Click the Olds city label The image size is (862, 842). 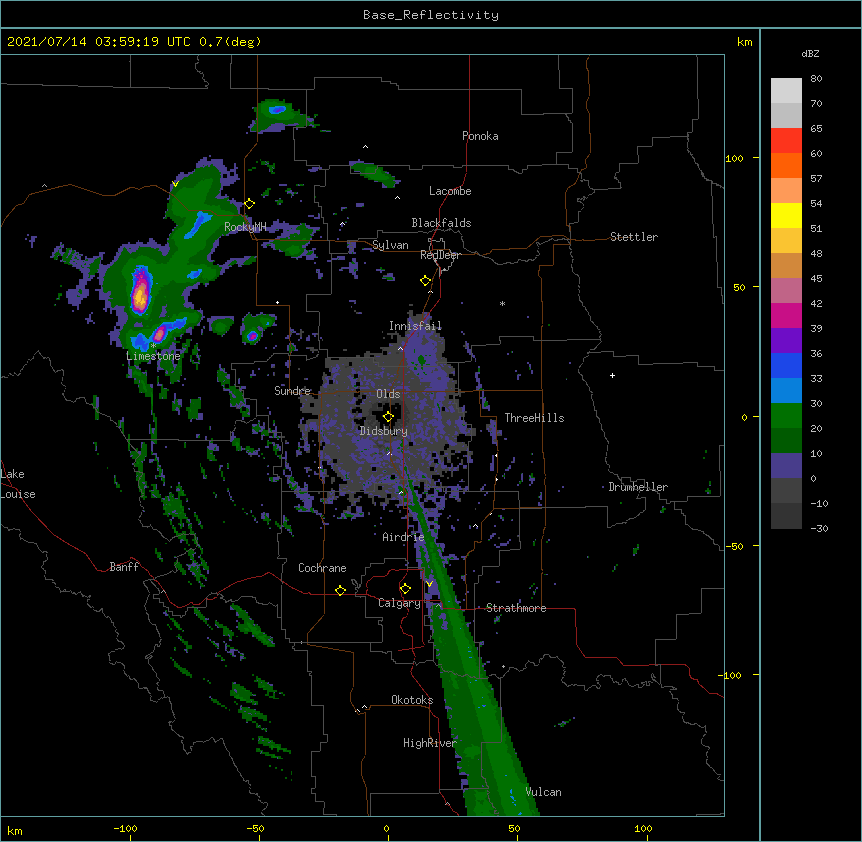(388, 394)
